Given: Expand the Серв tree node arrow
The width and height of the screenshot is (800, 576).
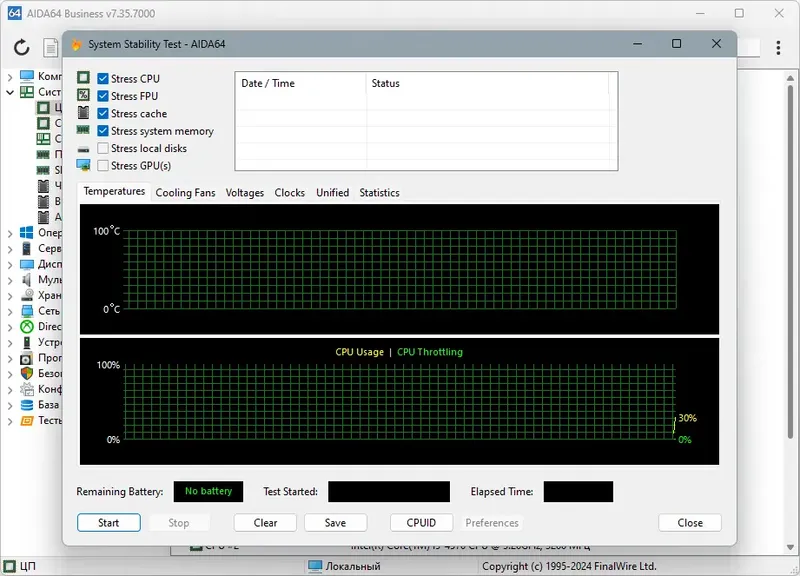Looking at the screenshot, I should point(10,249).
